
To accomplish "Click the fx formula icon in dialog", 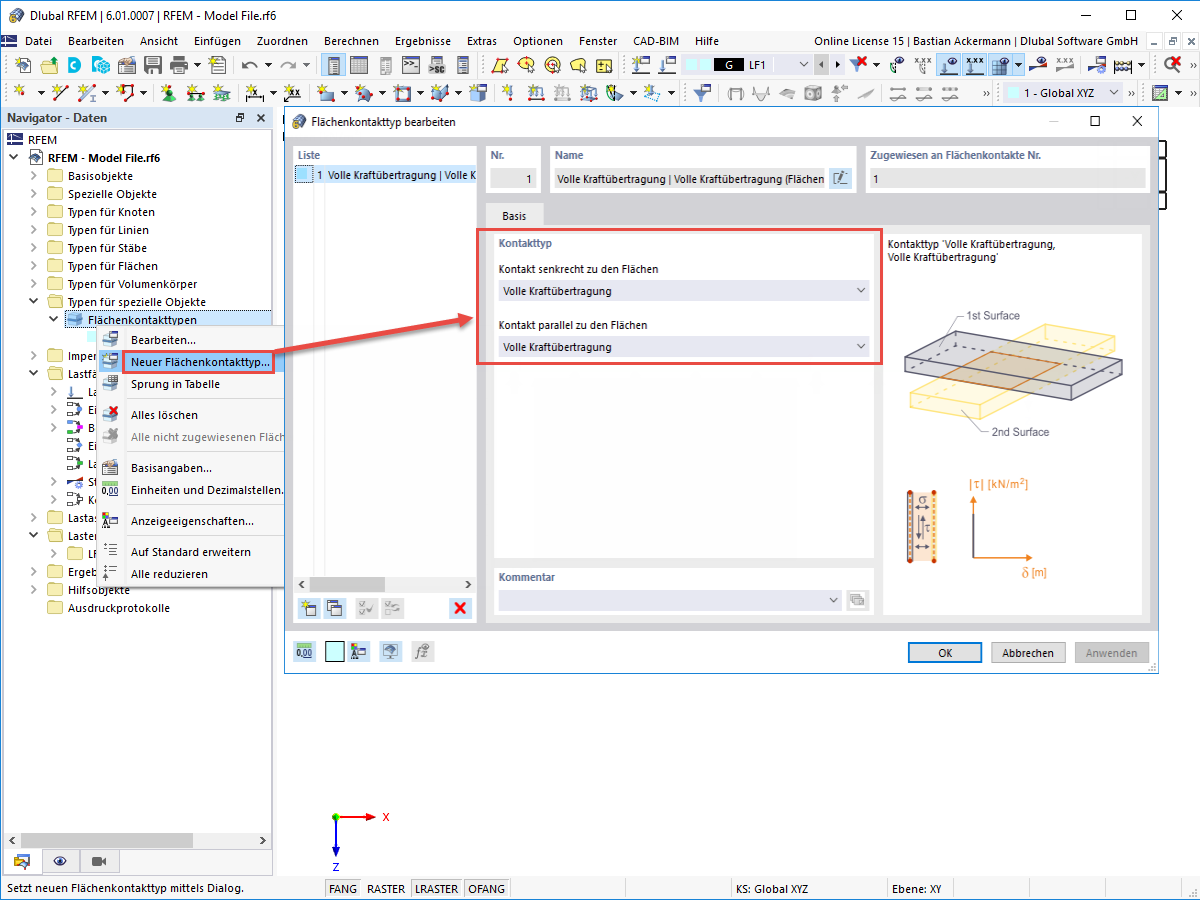I will (423, 652).
